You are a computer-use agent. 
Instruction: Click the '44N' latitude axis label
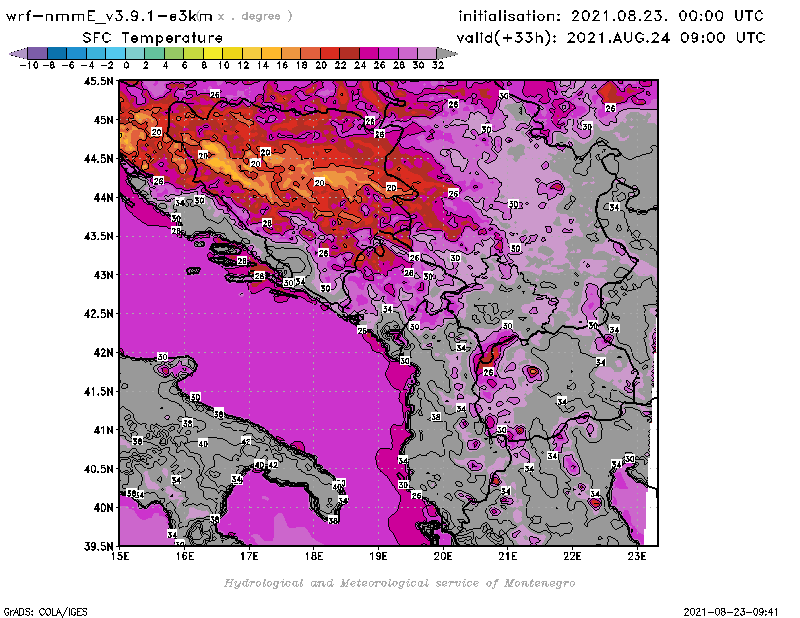103,197
